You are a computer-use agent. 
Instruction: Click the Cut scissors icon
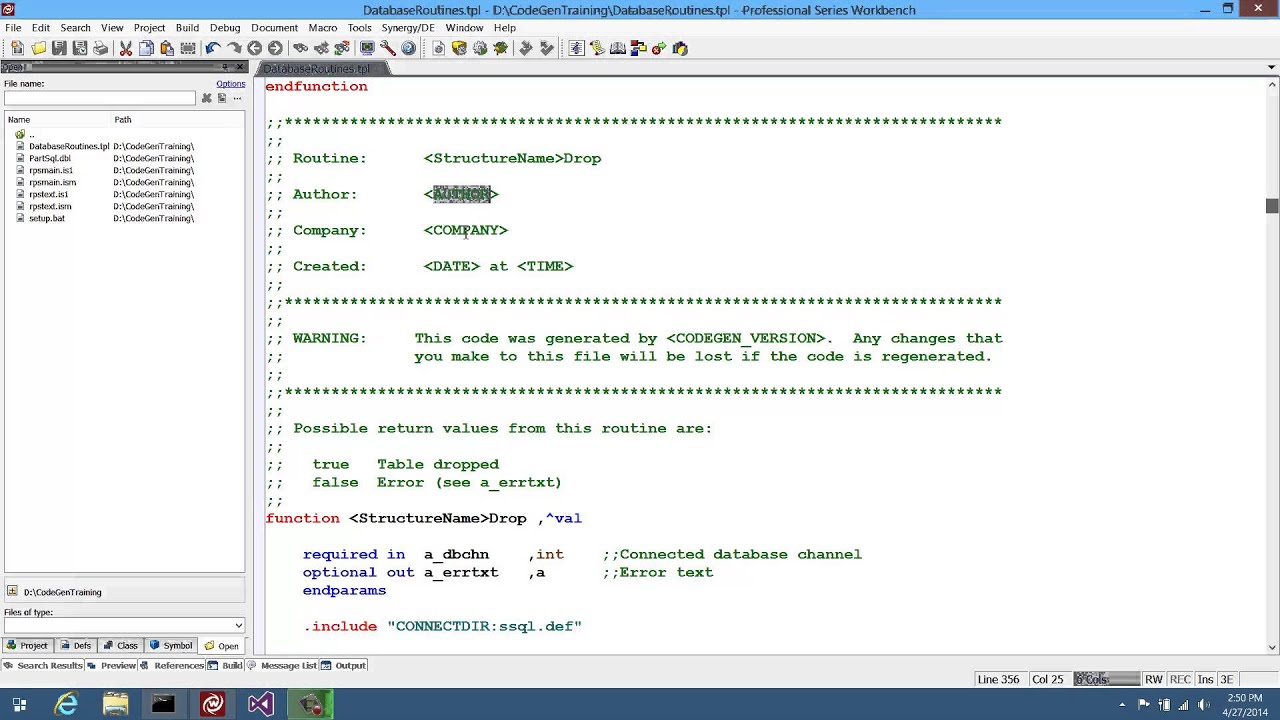pyautogui.click(x=126, y=48)
